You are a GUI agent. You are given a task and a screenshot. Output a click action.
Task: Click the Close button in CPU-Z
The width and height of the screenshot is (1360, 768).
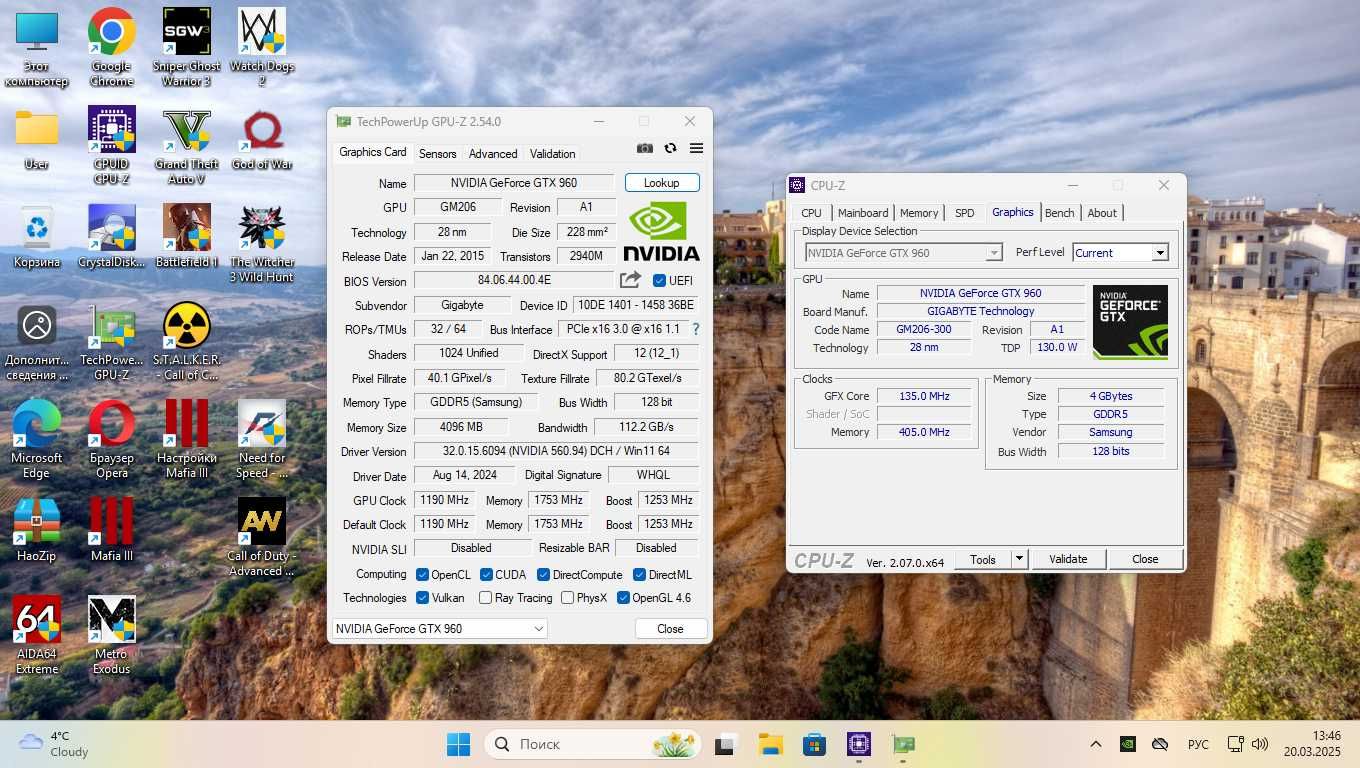(x=1145, y=559)
